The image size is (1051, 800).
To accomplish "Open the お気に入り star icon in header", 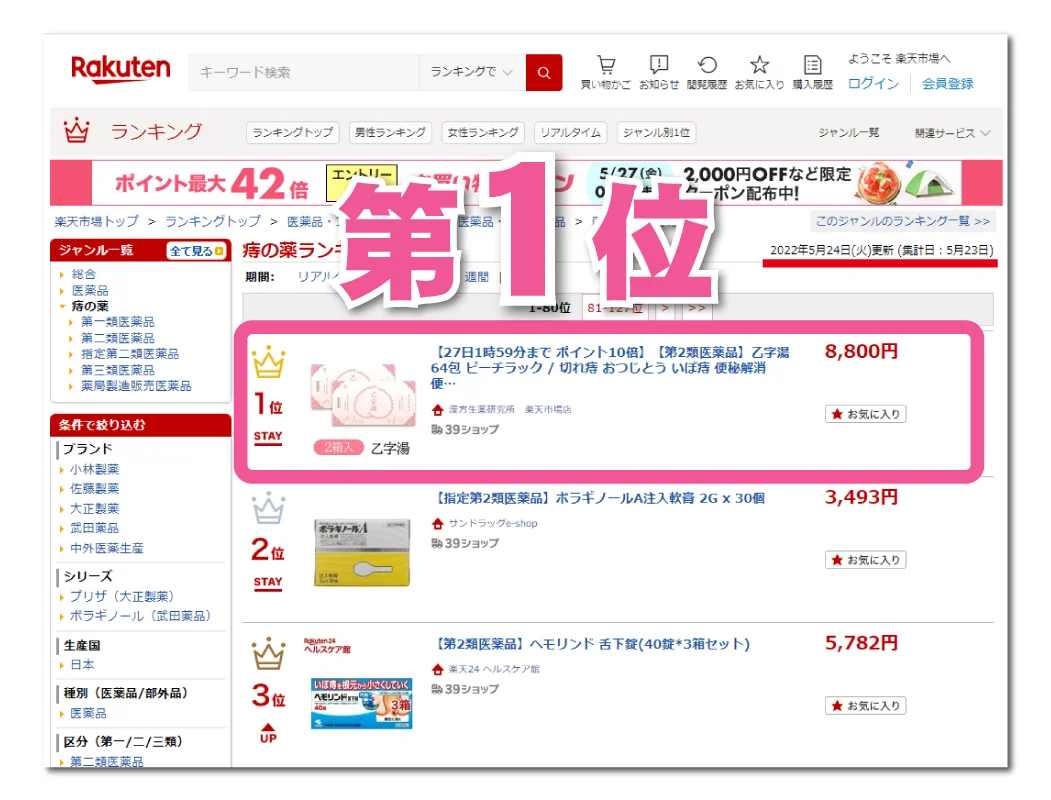I will (x=759, y=65).
